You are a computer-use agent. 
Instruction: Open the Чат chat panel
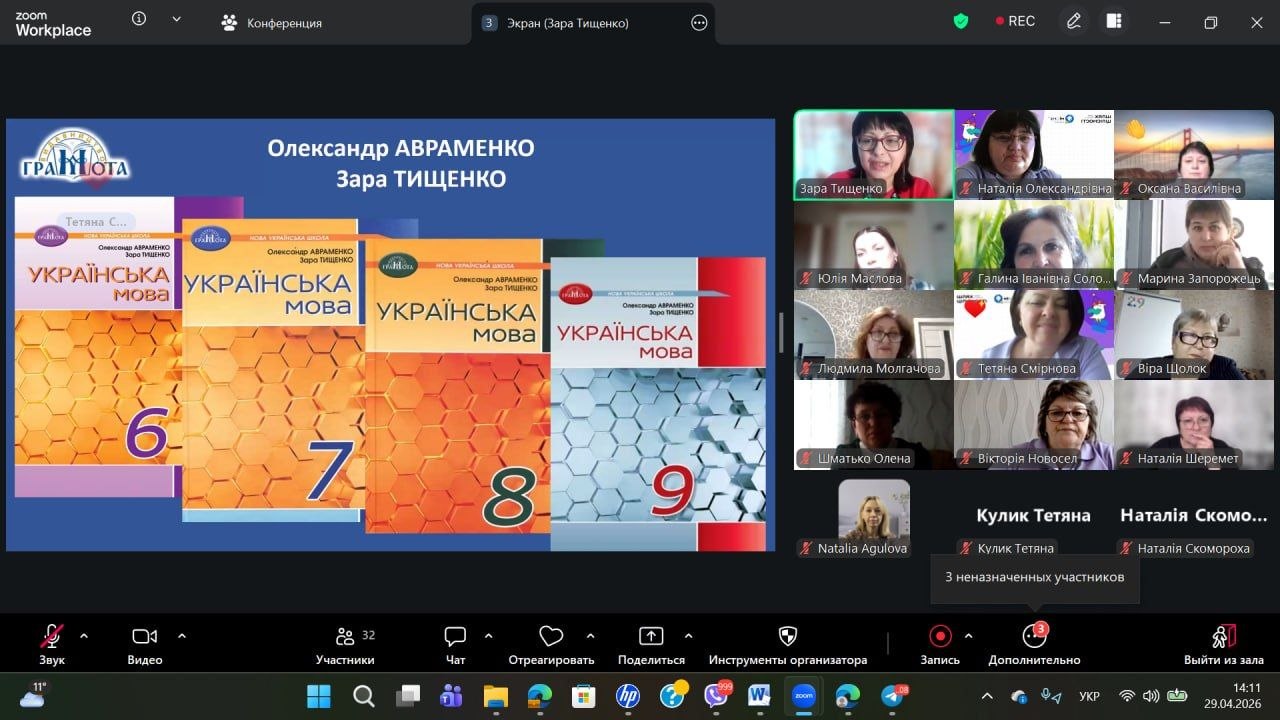[455, 645]
